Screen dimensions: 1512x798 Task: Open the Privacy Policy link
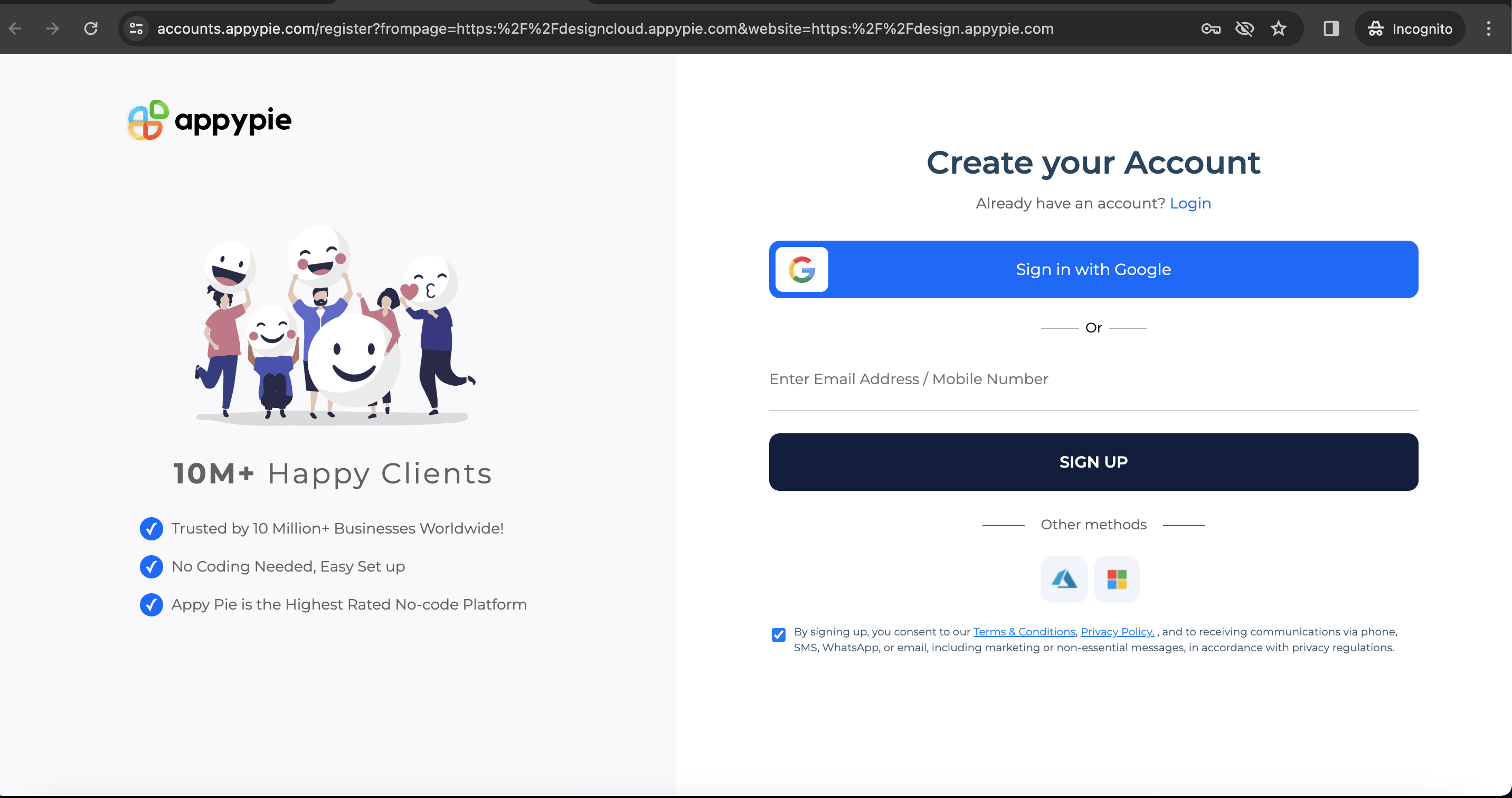click(x=1117, y=631)
